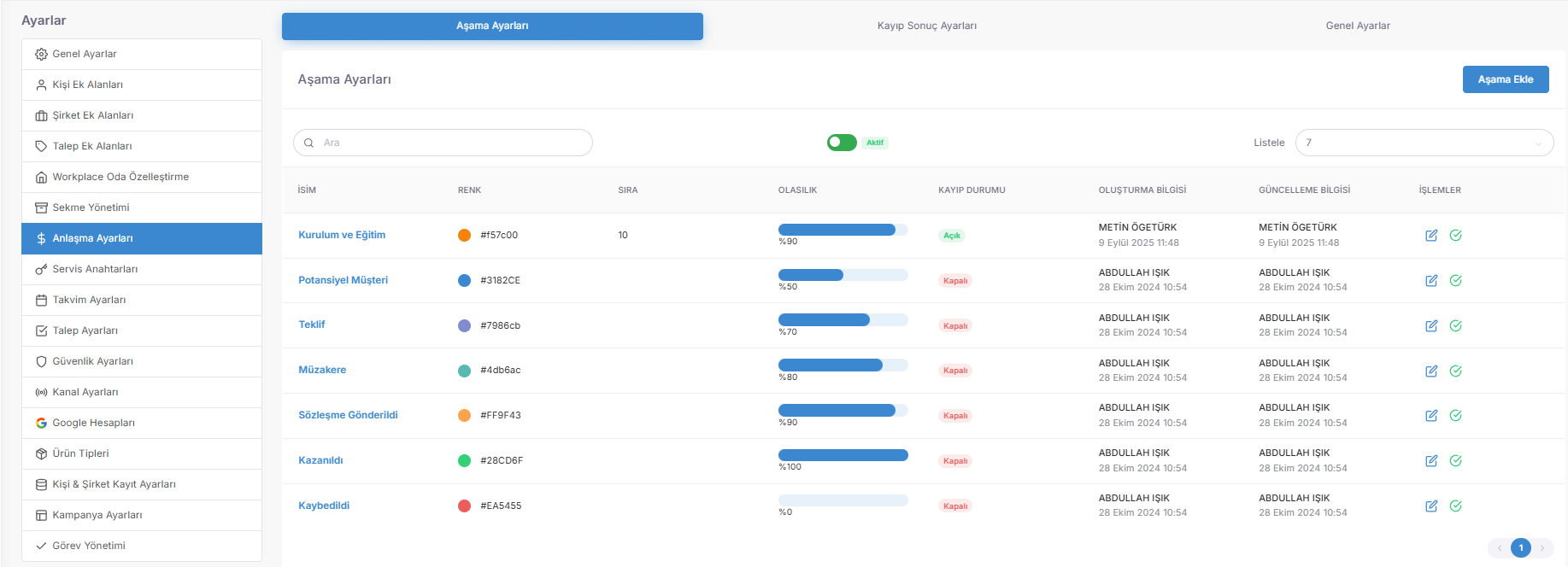Click the KAYIP DURUMU column header
1568x567 pixels.
click(x=972, y=190)
